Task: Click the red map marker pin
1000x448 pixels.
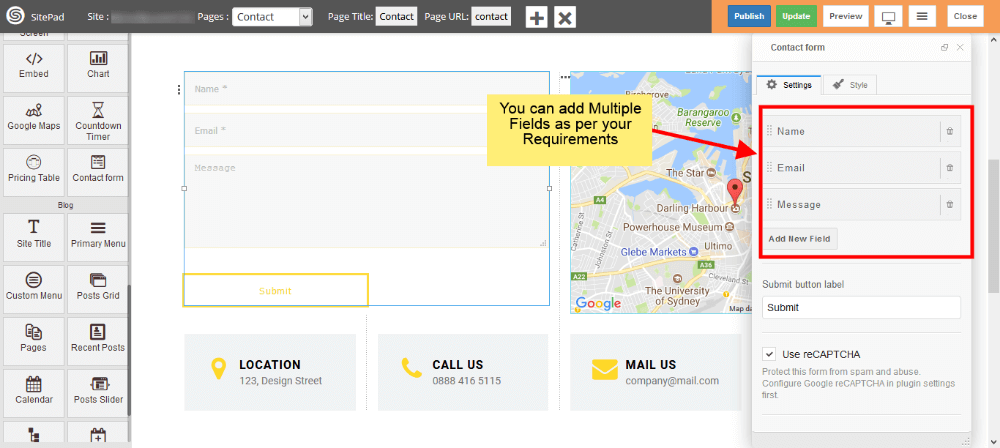Action: point(735,194)
